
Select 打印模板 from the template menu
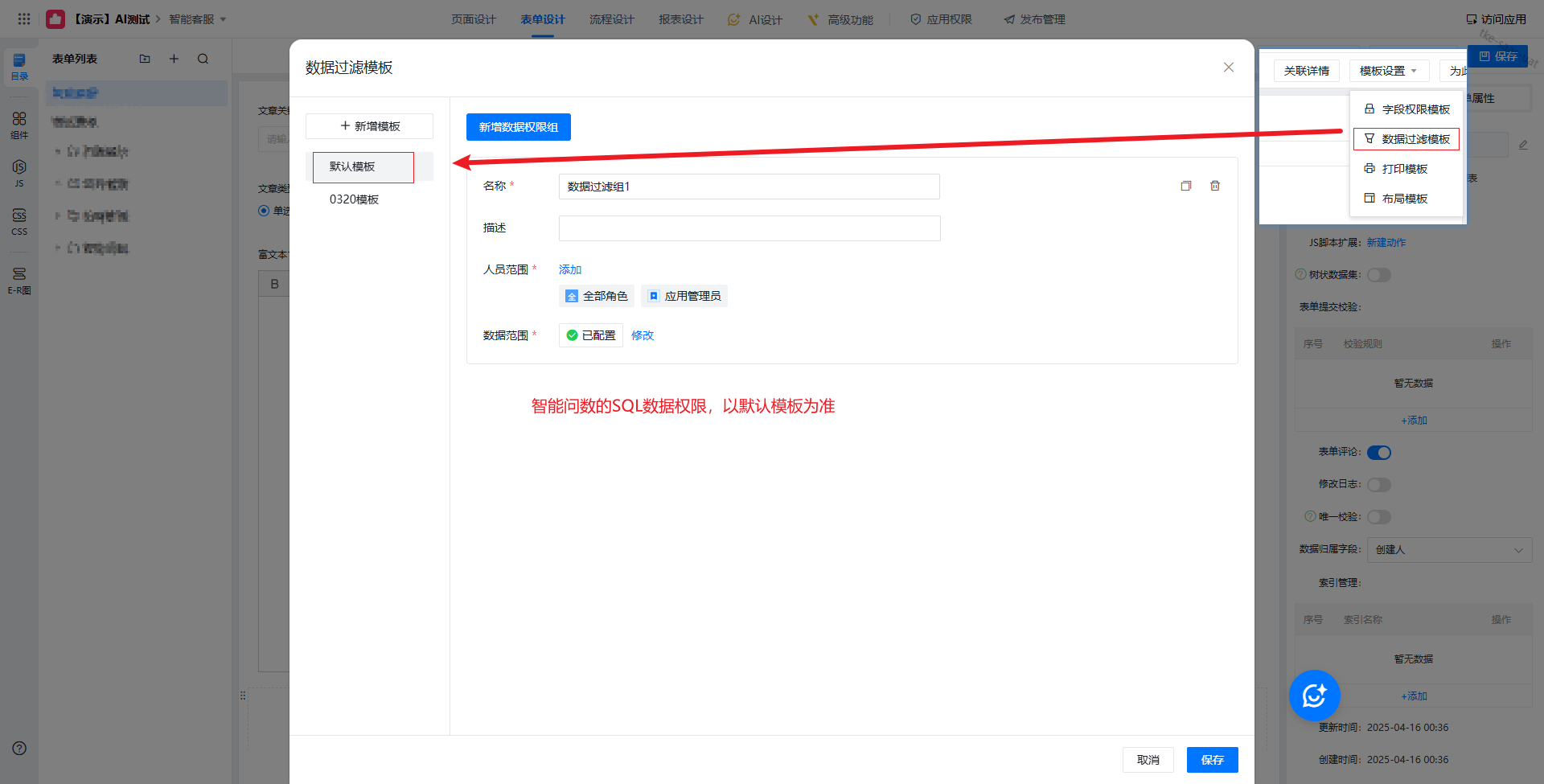coord(1404,169)
